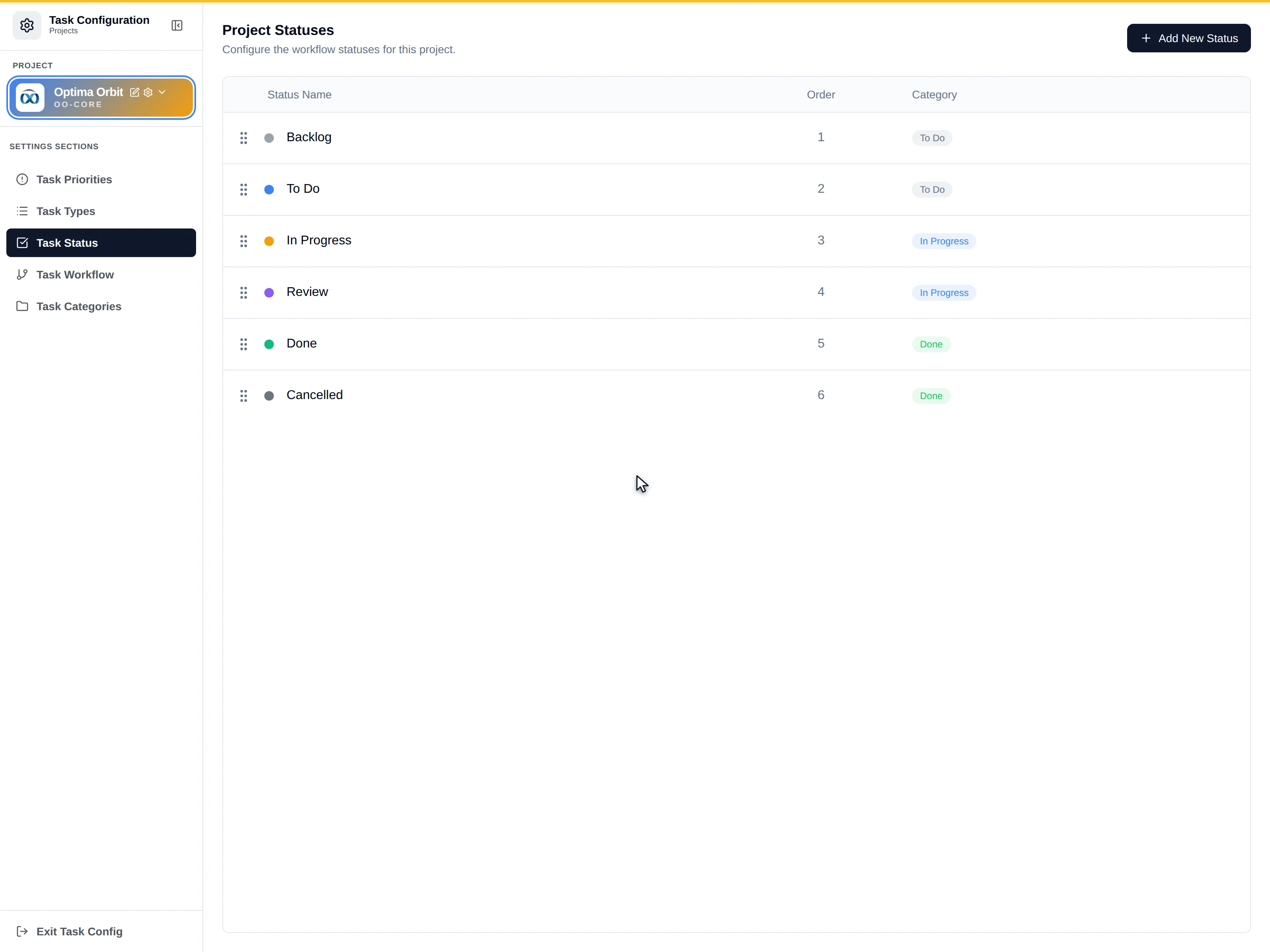Click the Category column header
This screenshot has width=1270, height=952.
coord(934,95)
